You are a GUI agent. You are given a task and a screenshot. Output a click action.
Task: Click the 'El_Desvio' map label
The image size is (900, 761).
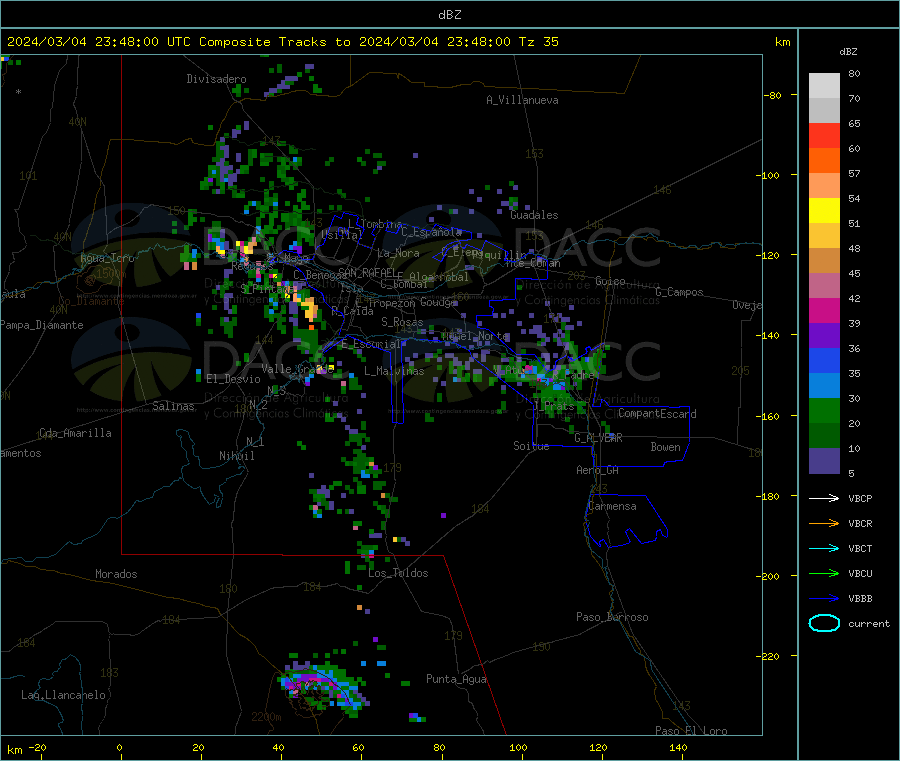(x=233, y=379)
